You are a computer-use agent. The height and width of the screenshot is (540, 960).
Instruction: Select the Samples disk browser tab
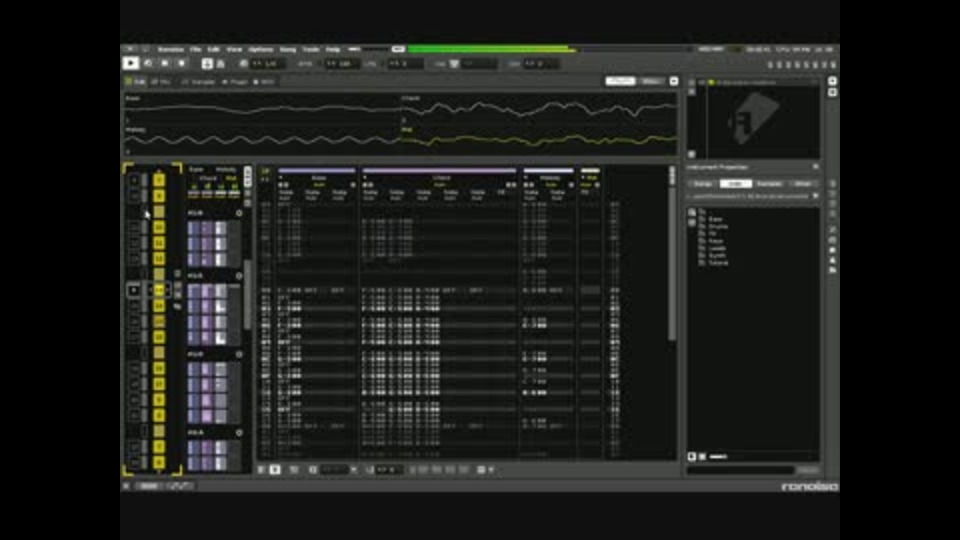769,184
